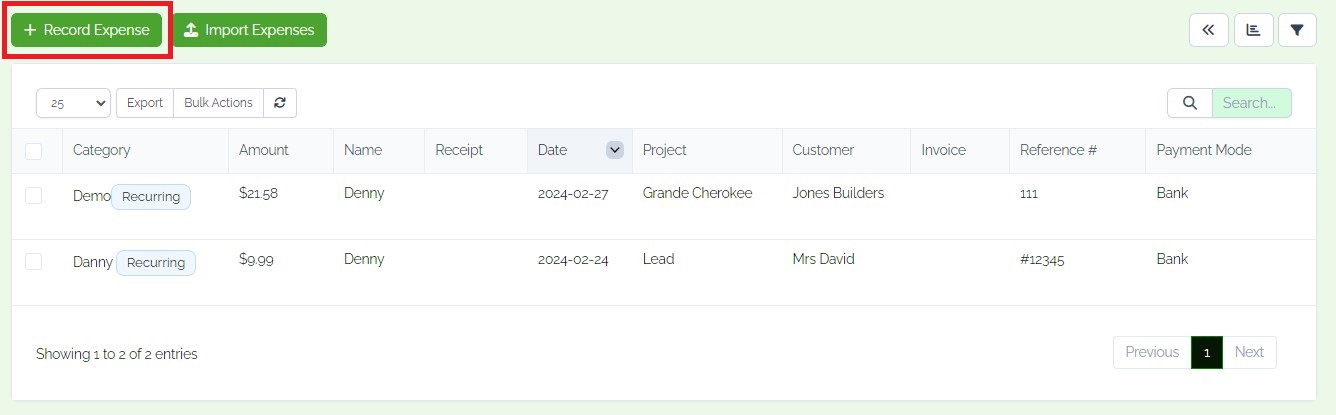Go to pagination page 1
1336x415 pixels.
(1207, 352)
